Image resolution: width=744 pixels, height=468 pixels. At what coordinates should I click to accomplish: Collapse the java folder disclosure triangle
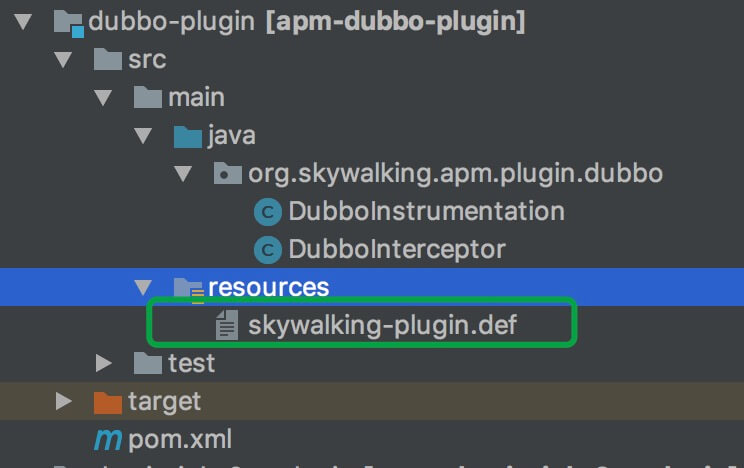(143, 136)
